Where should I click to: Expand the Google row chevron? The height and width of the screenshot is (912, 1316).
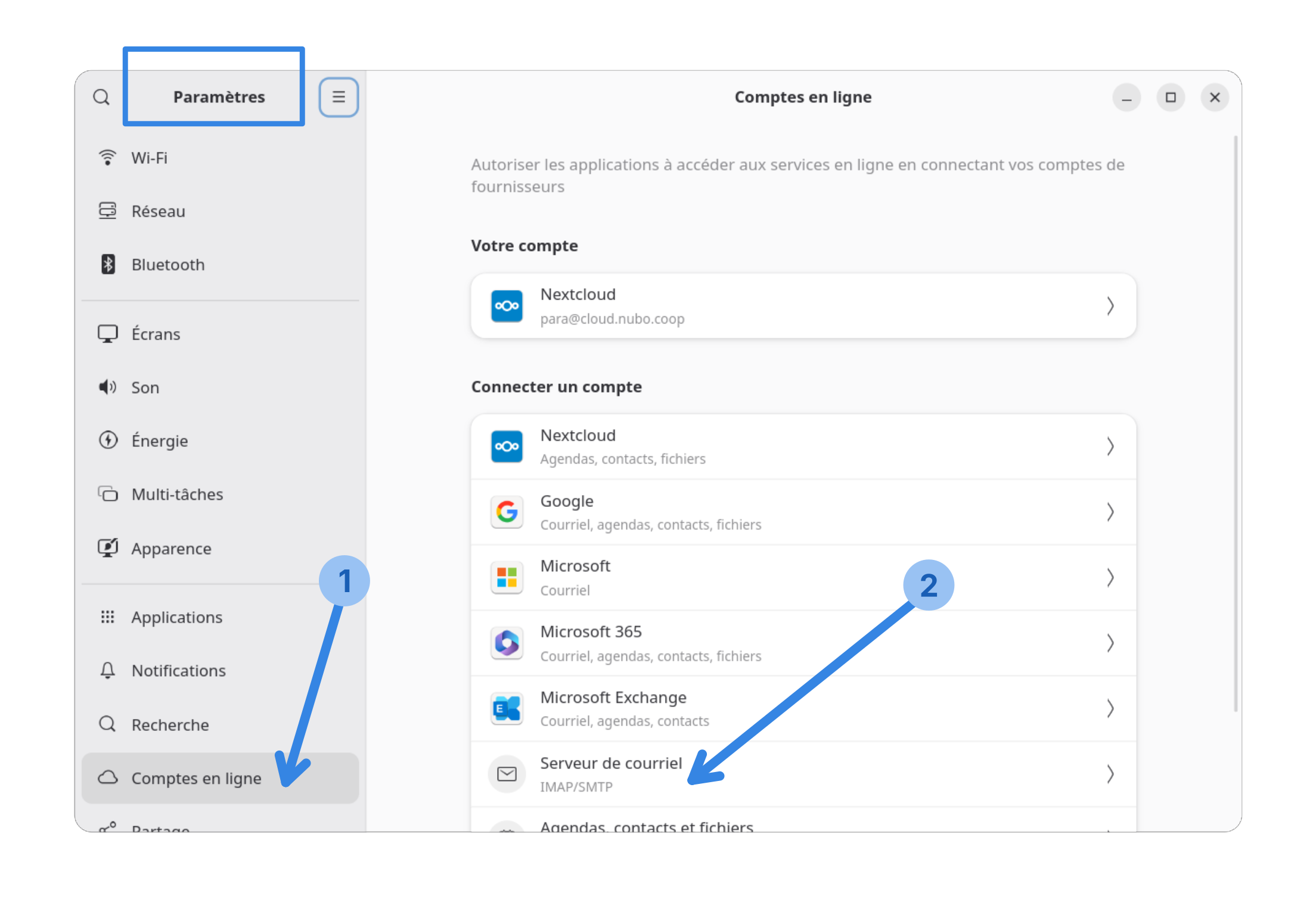coord(1110,512)
